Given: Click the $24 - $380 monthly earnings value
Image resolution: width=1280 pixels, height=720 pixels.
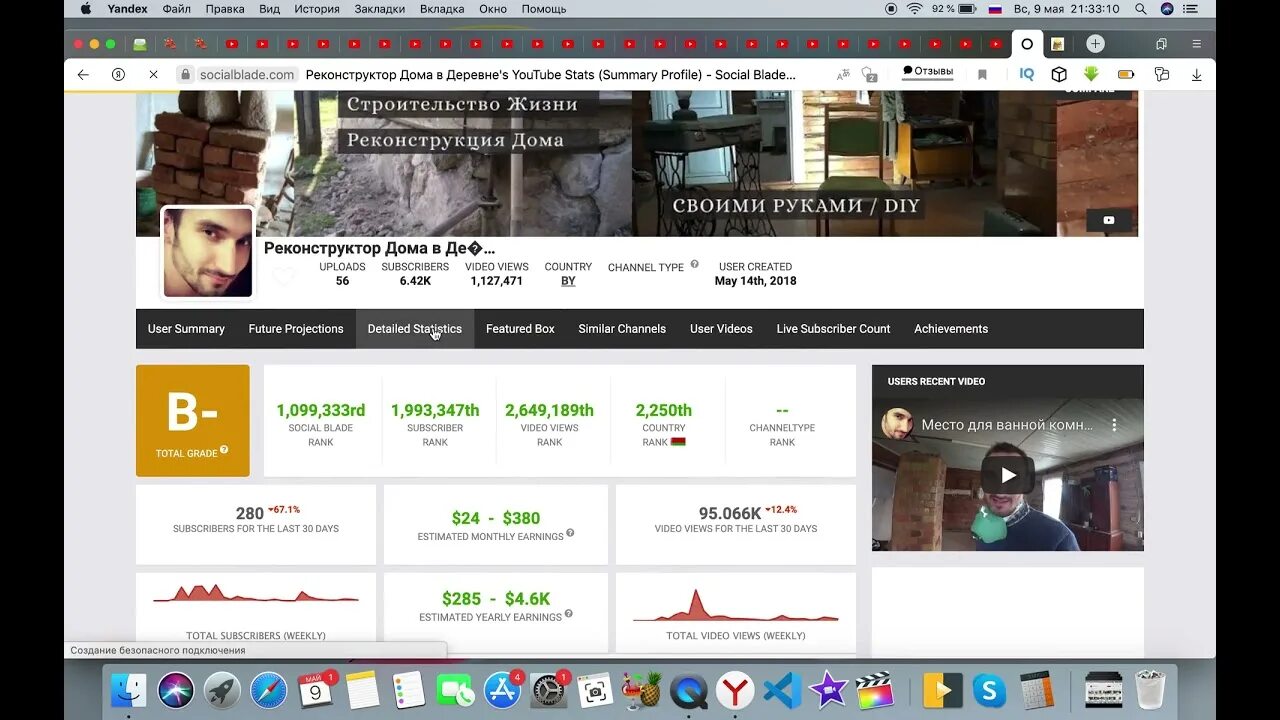Looking at the screenshot, I should (x=496, y=518).
